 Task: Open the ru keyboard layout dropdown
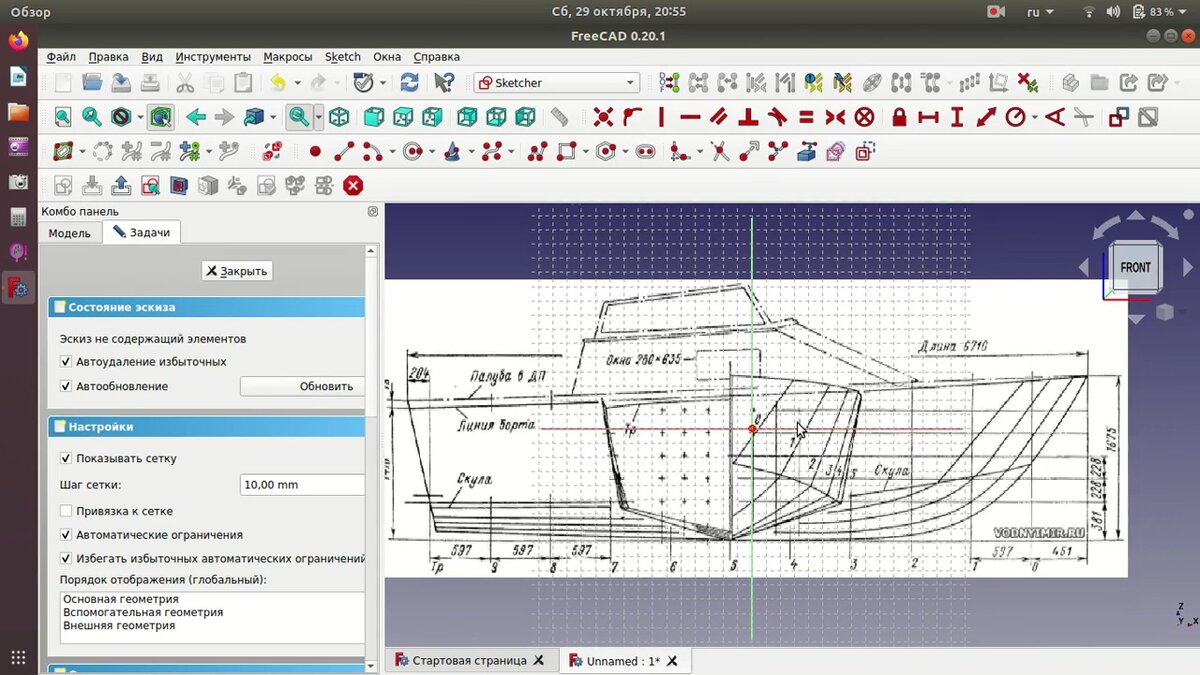pos(1041,12)
